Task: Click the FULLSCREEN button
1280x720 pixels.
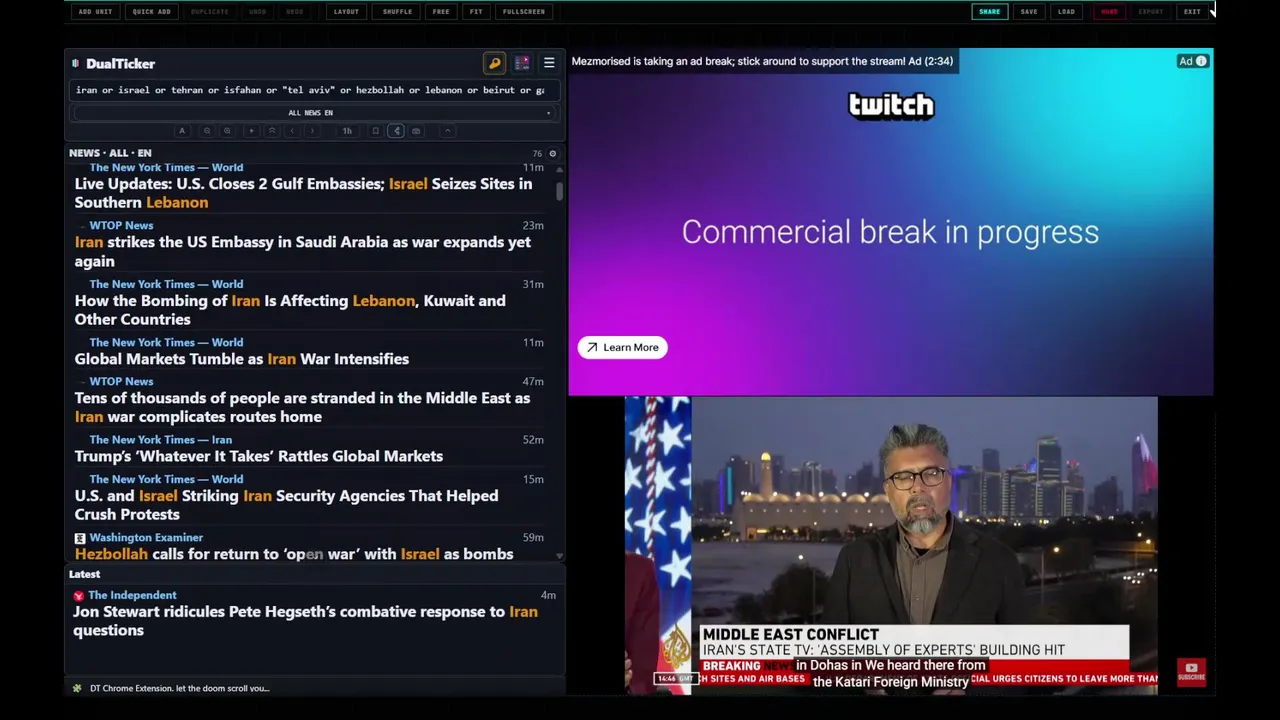Action: [x=524, y=12]
